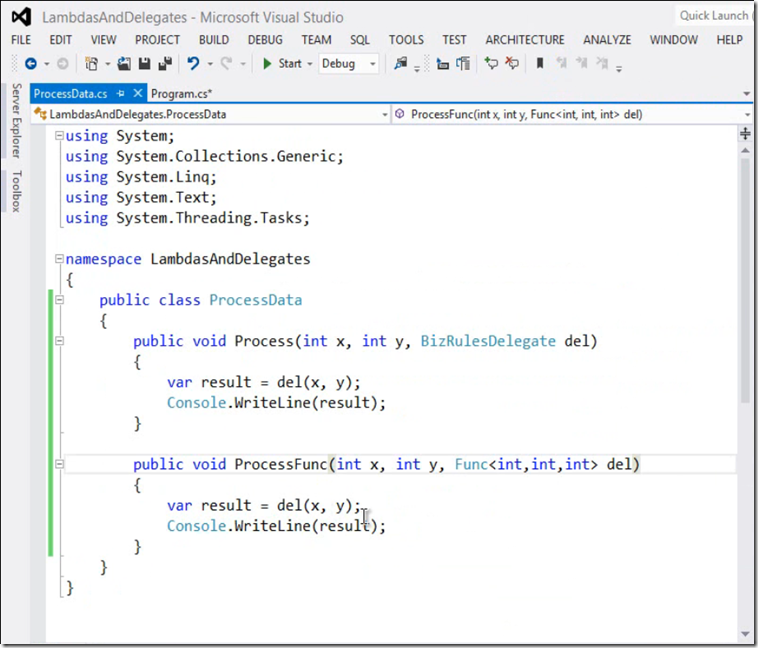Open the ANALYZE menu
Image resolution: width=758 pixels, height=648 pixels.
[607, 40]
